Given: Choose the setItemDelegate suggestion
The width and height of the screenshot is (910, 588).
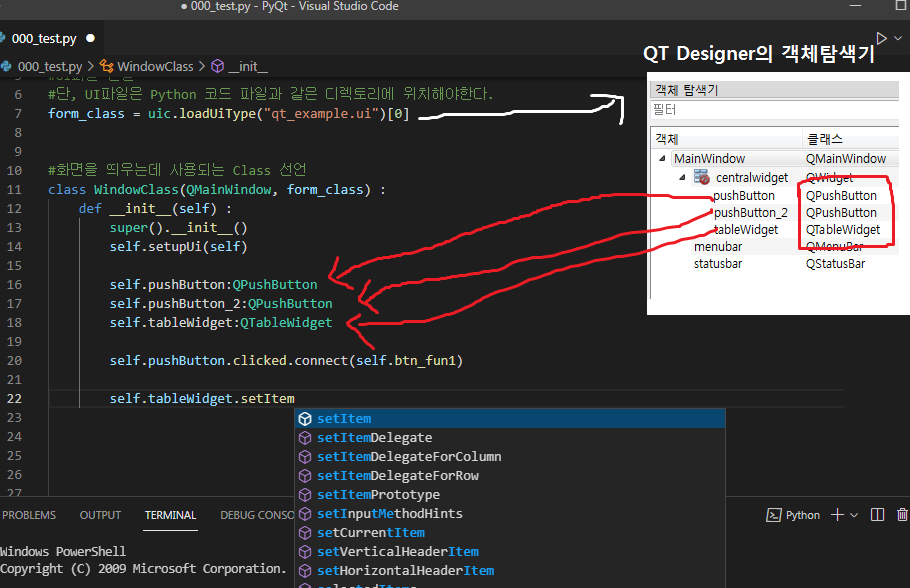Looking at the screenshot, I should 510,438.
